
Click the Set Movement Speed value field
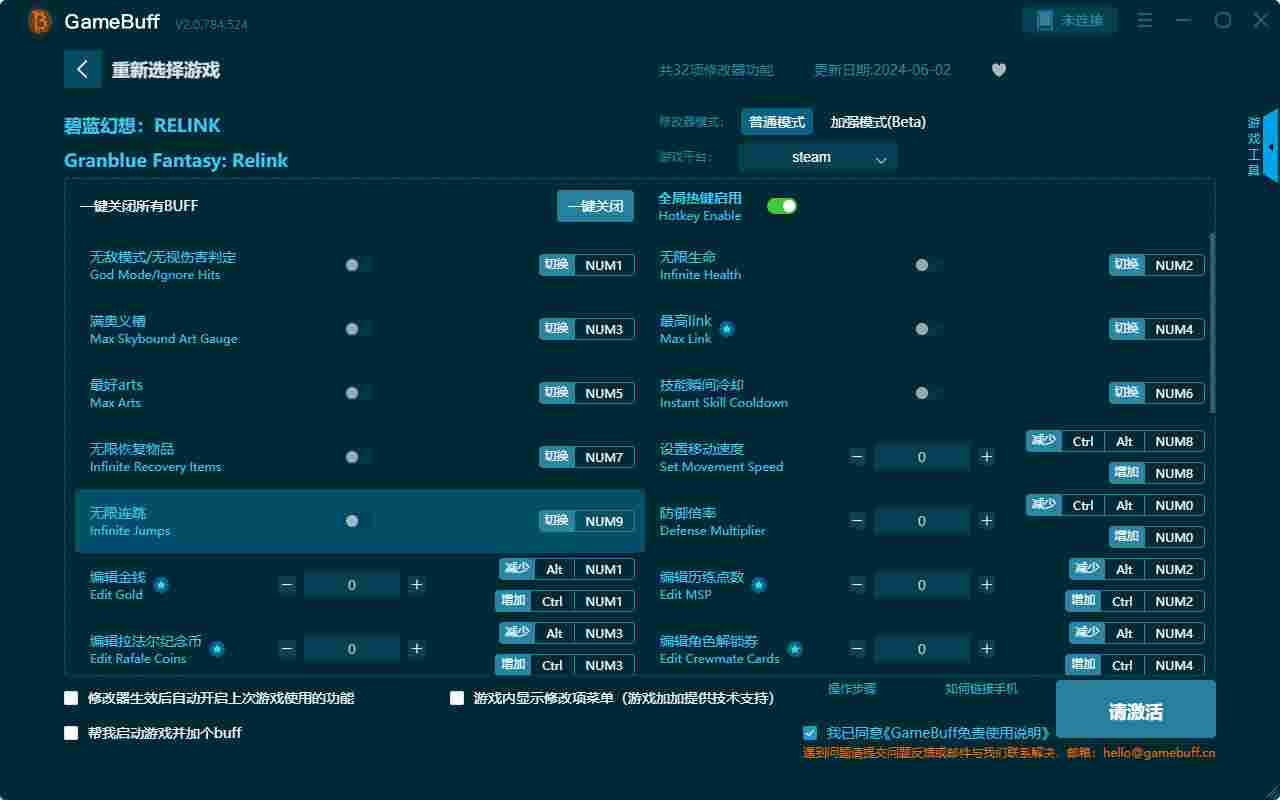[922, 457]
